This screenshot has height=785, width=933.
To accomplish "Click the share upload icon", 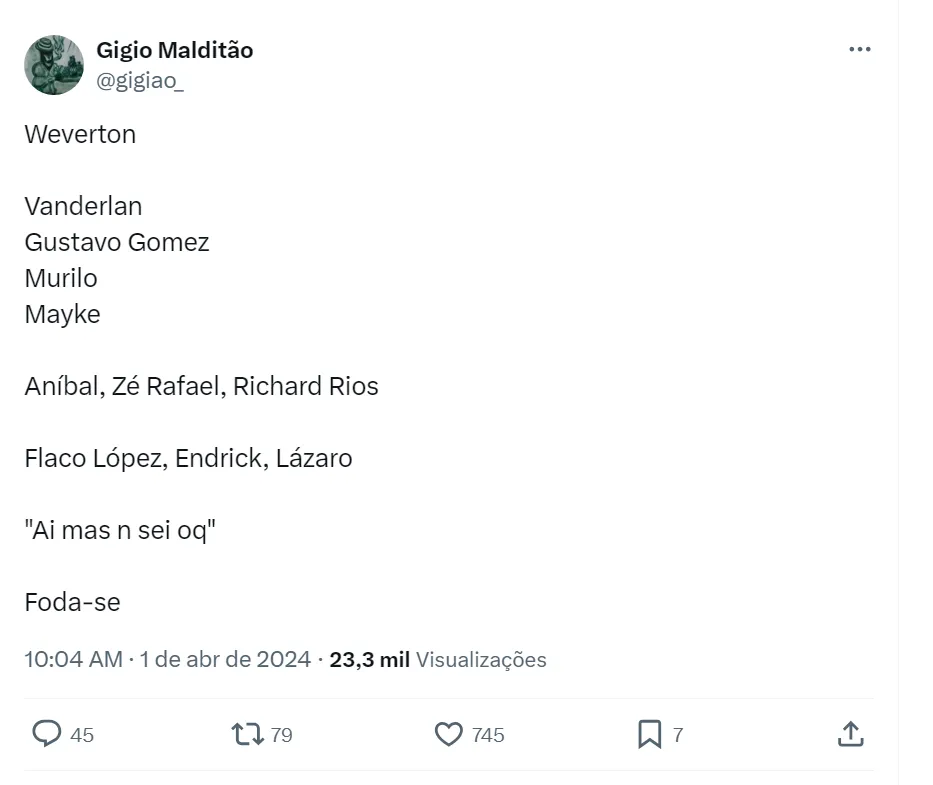I will click(x=850, y=735).
